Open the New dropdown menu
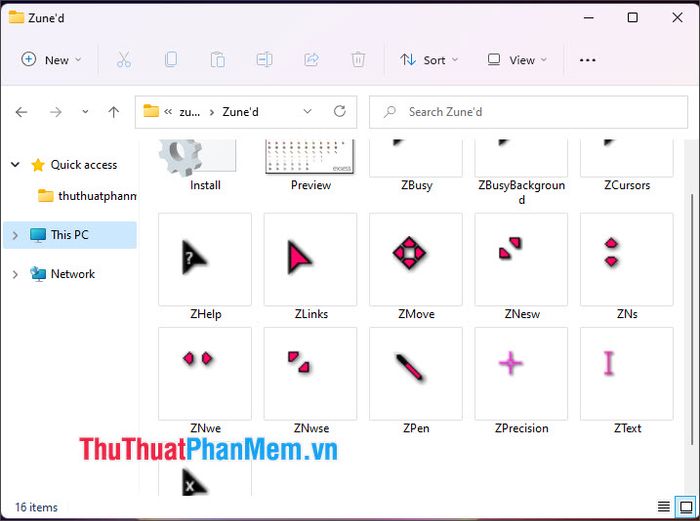The image size is (700, 521). (51, 60)
